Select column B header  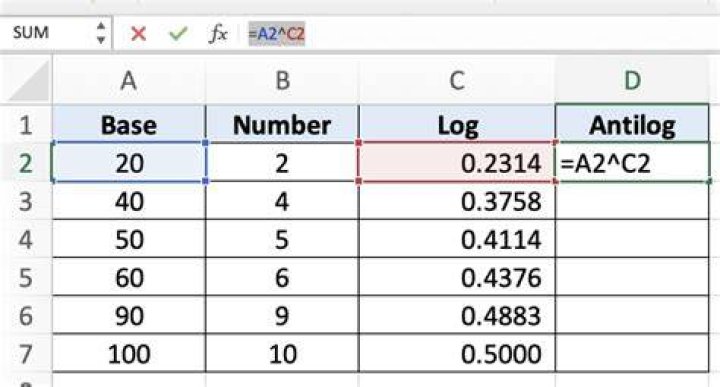(x=282, y=81)
